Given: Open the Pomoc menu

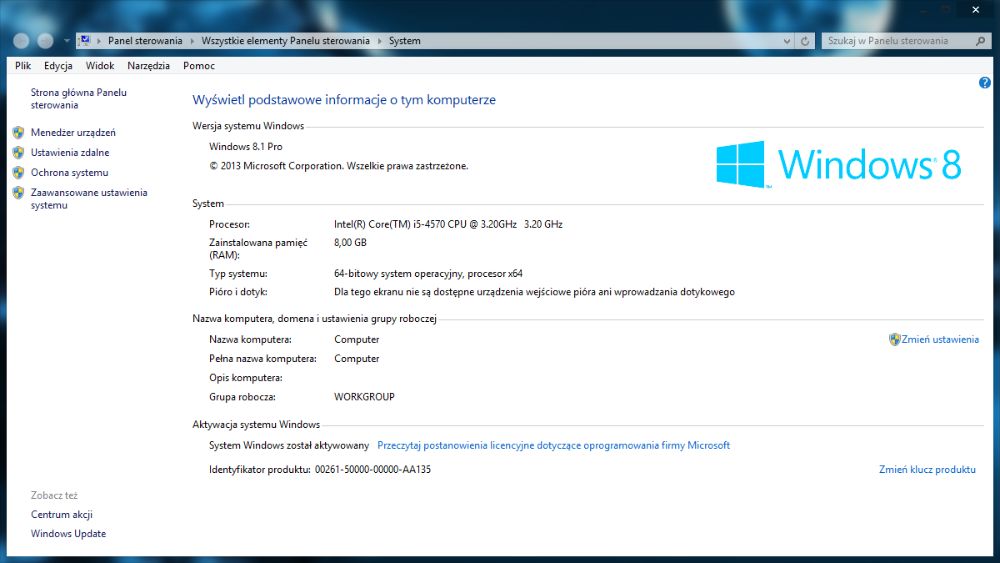Looking at the screenshot, I should [199, 66].
